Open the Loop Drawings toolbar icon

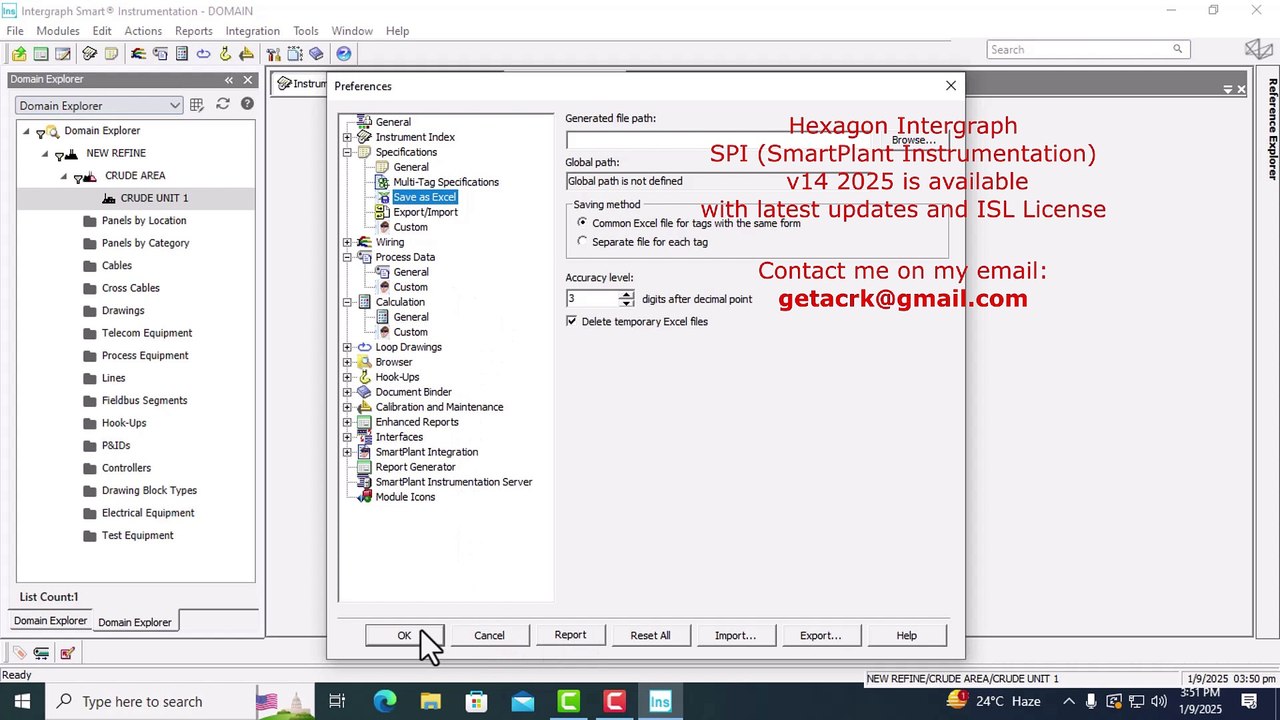click(203, 54)
